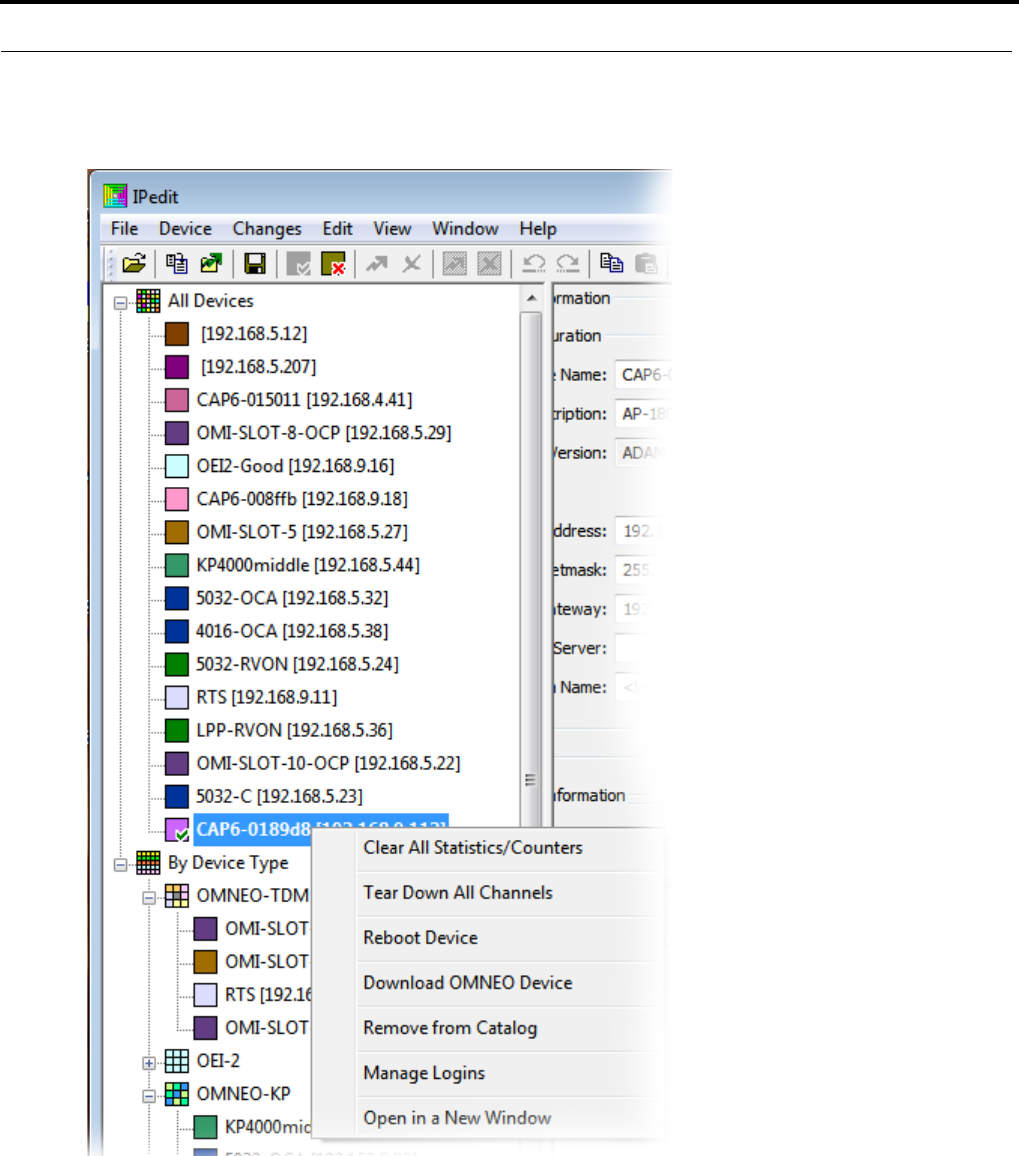Click the checked icon beside CAP6-0189d8
Screen dimensions: 1019x1156
(x=177, y=829)
